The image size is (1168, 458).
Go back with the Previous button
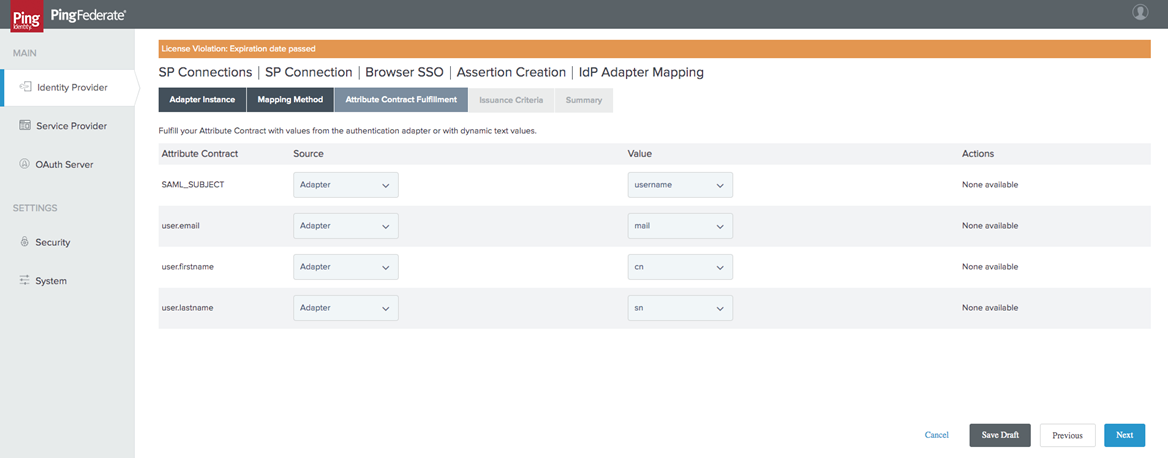(x=1067, y=435)
